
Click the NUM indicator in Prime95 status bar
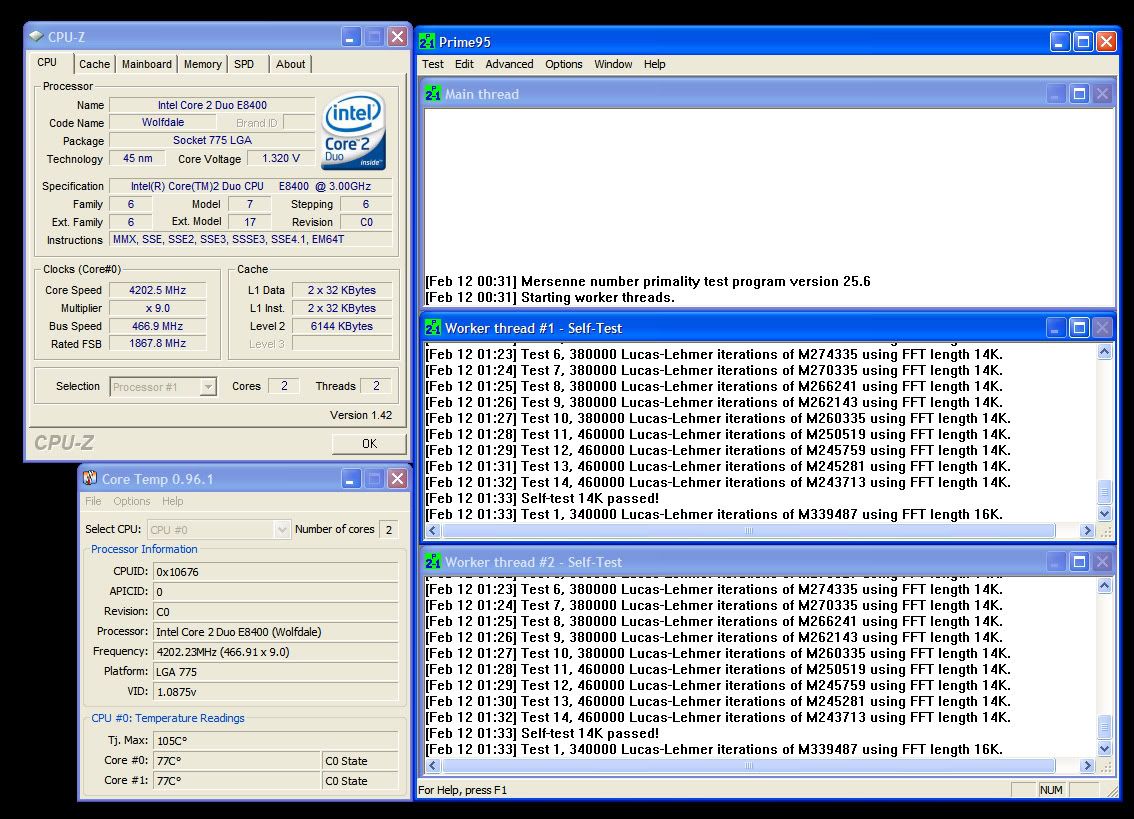point(1051,790)
